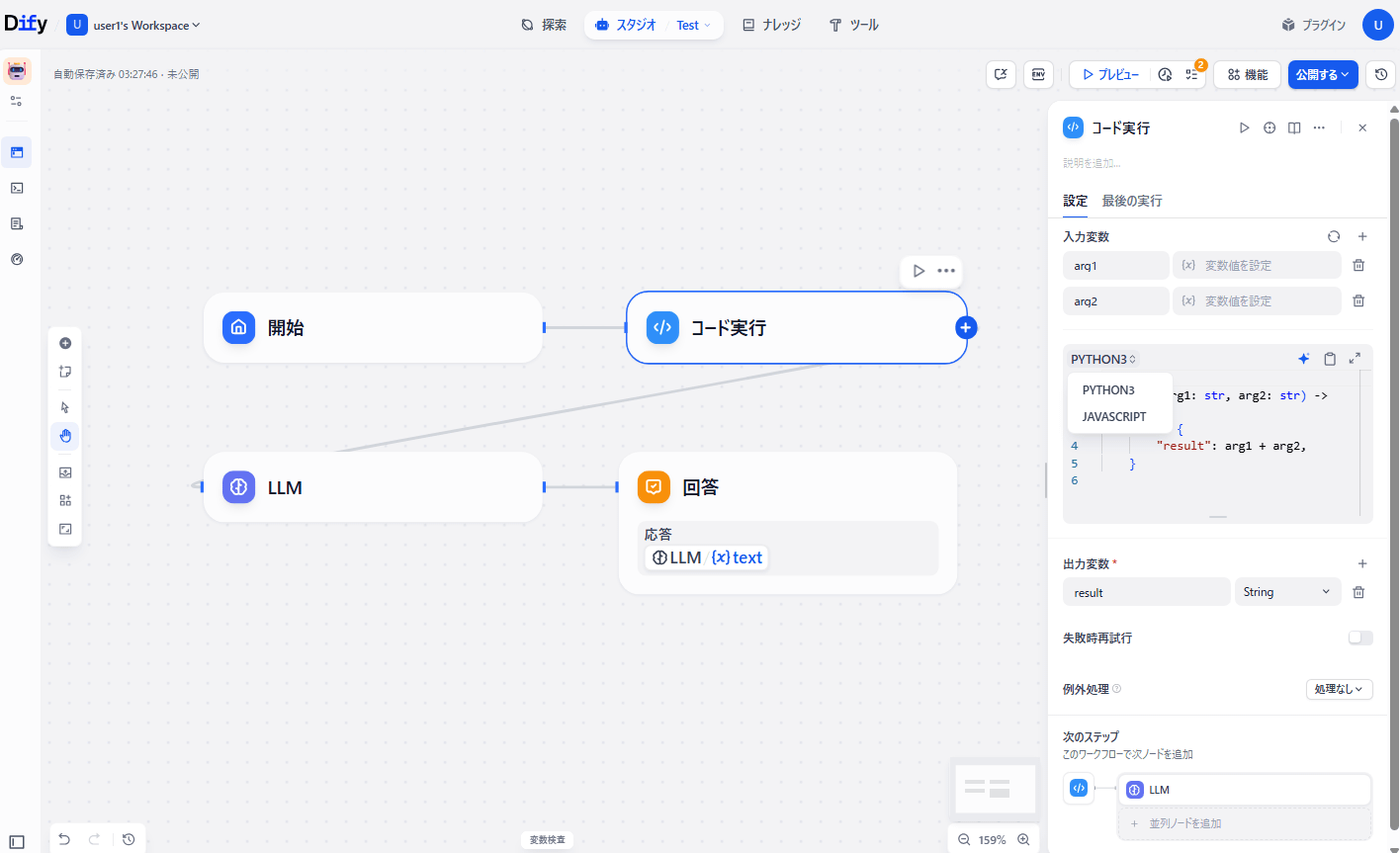Open the Knowledge tab in top navigation

point(771,25)
